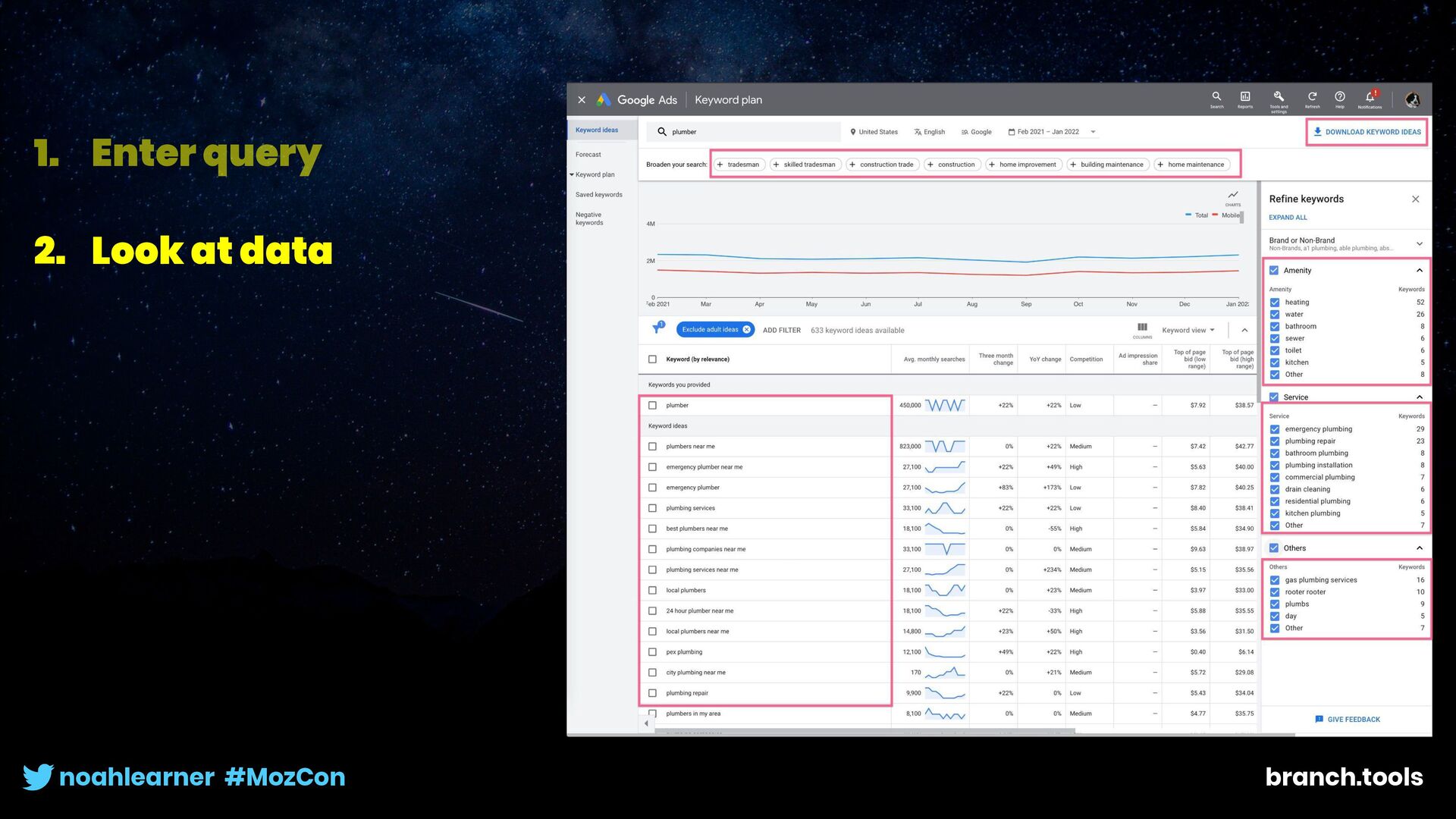This screenshot has height=819, width=1456.
Task: Uncheck rooter rooter checkbox
Action: pos(1275,592)
